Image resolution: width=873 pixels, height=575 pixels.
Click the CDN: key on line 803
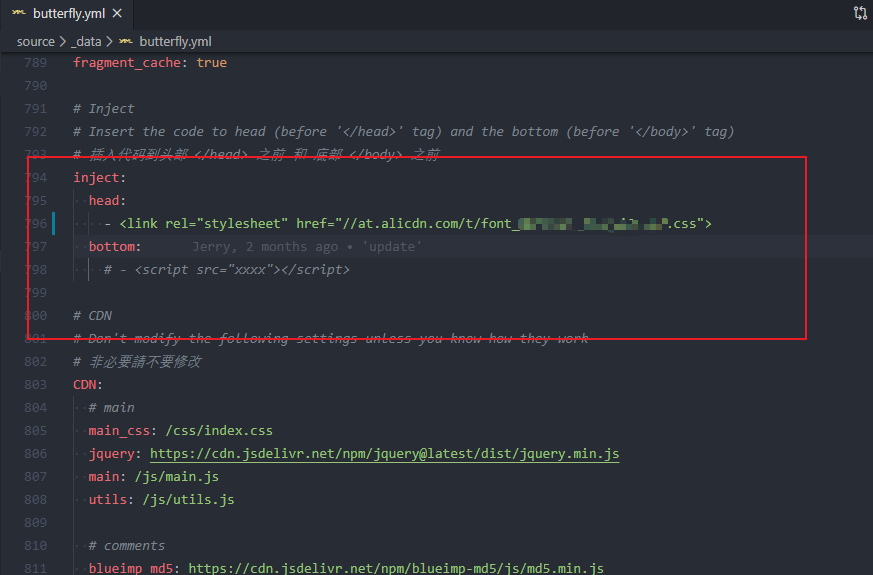[x=87, y=385]
